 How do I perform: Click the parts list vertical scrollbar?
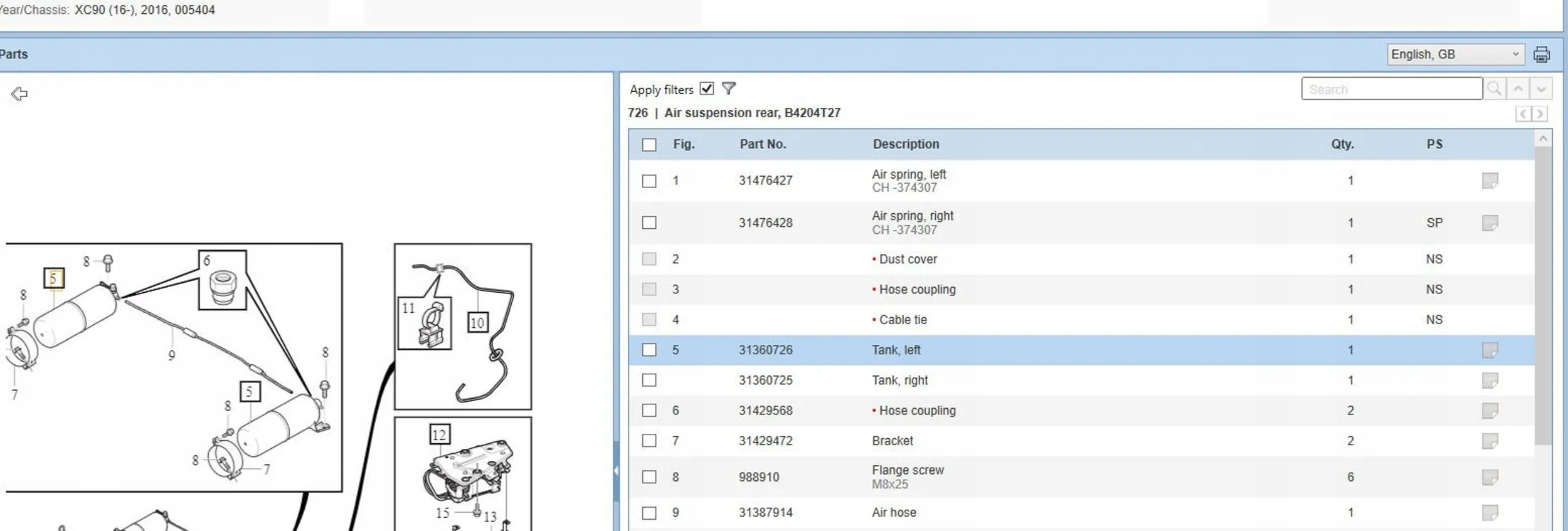click(1543, 295)
